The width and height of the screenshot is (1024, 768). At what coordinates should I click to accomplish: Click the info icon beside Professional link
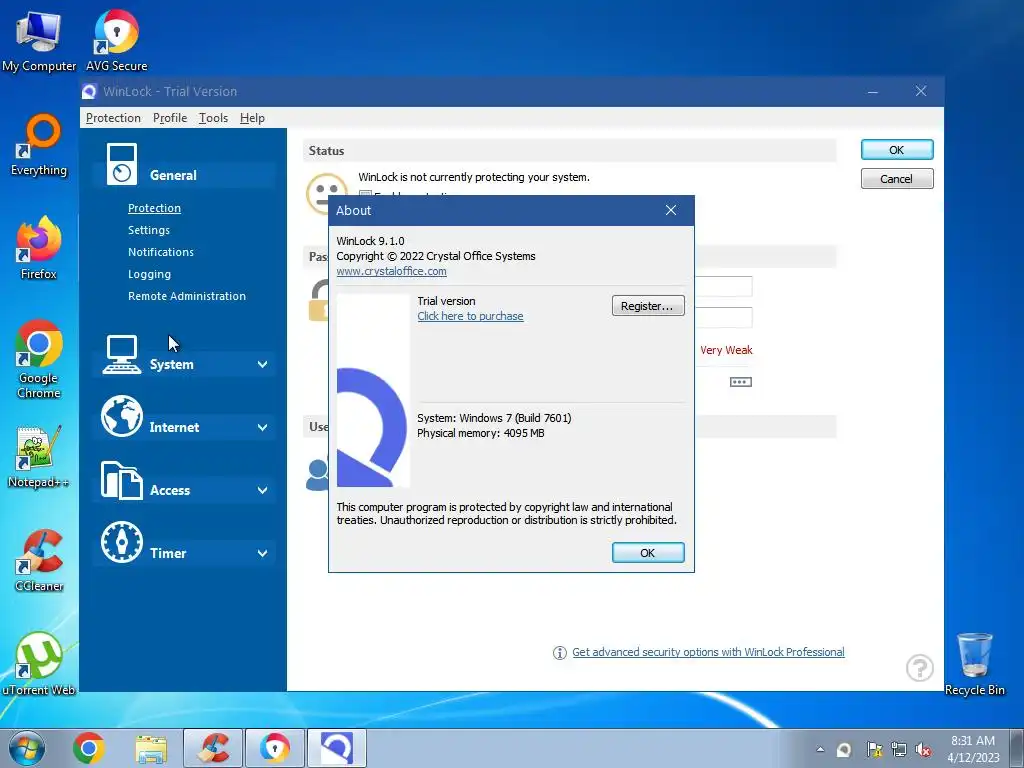[x=560, y=652]
